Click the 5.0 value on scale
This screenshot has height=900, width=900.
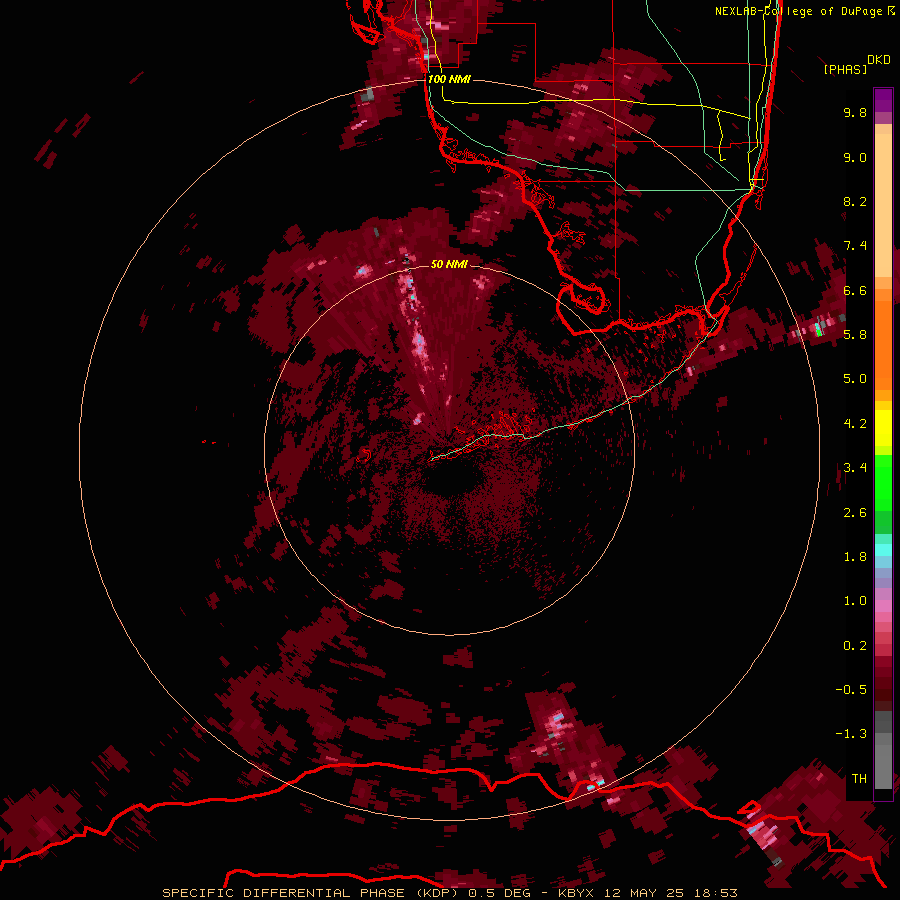pyautogui.click(x=855, y=379)
